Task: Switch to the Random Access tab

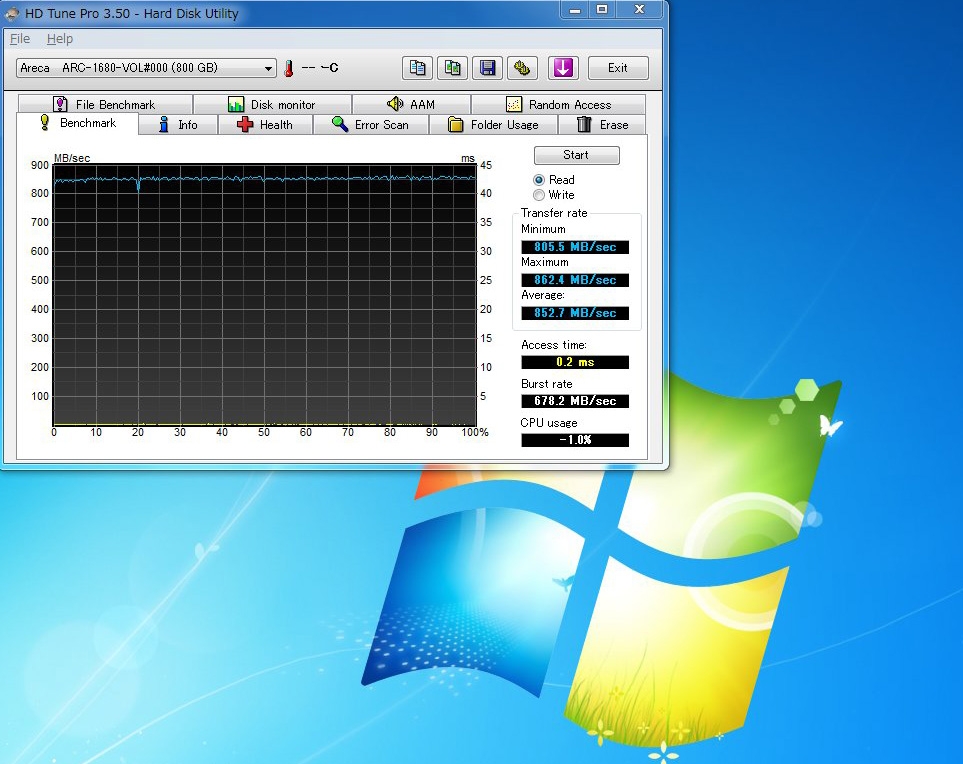Action: (558, 105)
